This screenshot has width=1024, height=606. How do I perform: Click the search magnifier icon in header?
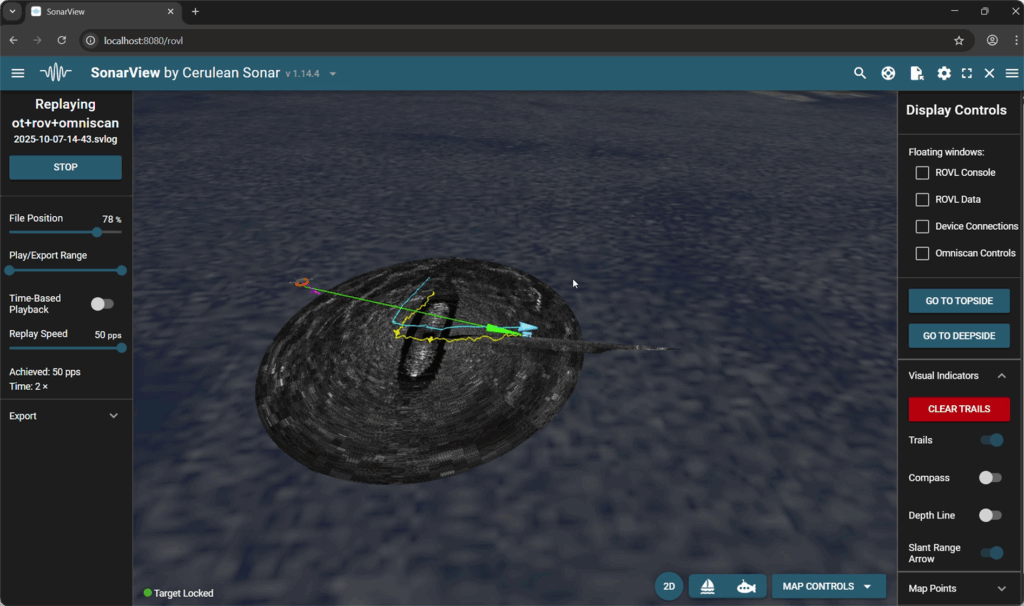coord(860,73)
